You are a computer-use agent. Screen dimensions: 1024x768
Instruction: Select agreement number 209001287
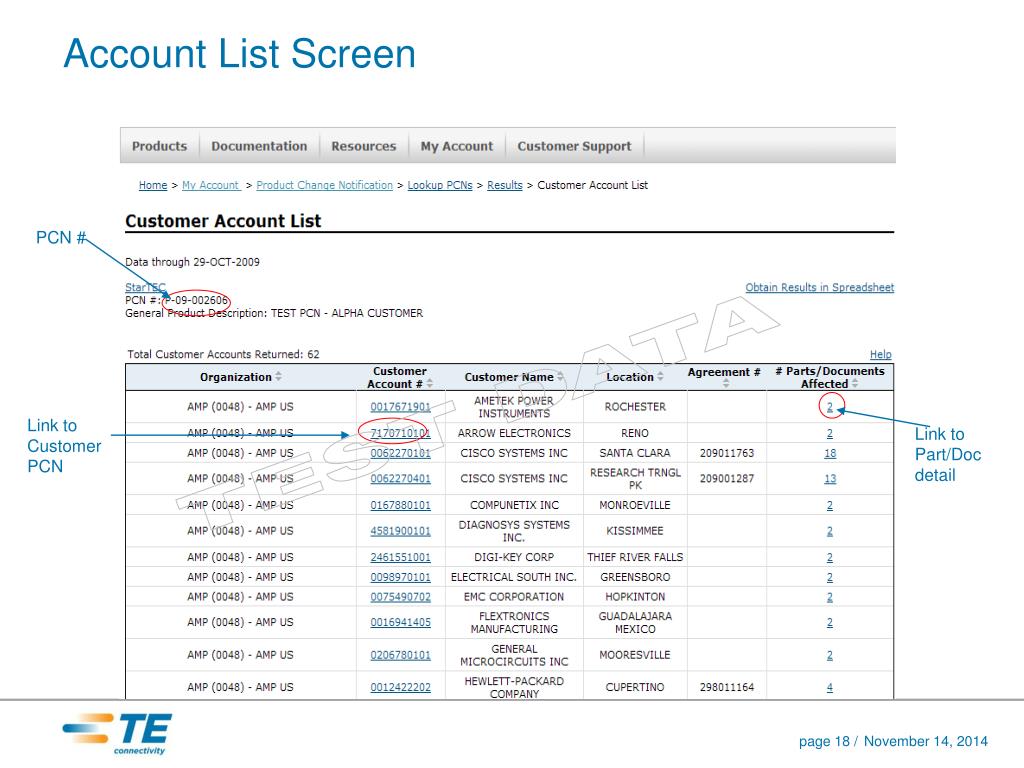727,479
